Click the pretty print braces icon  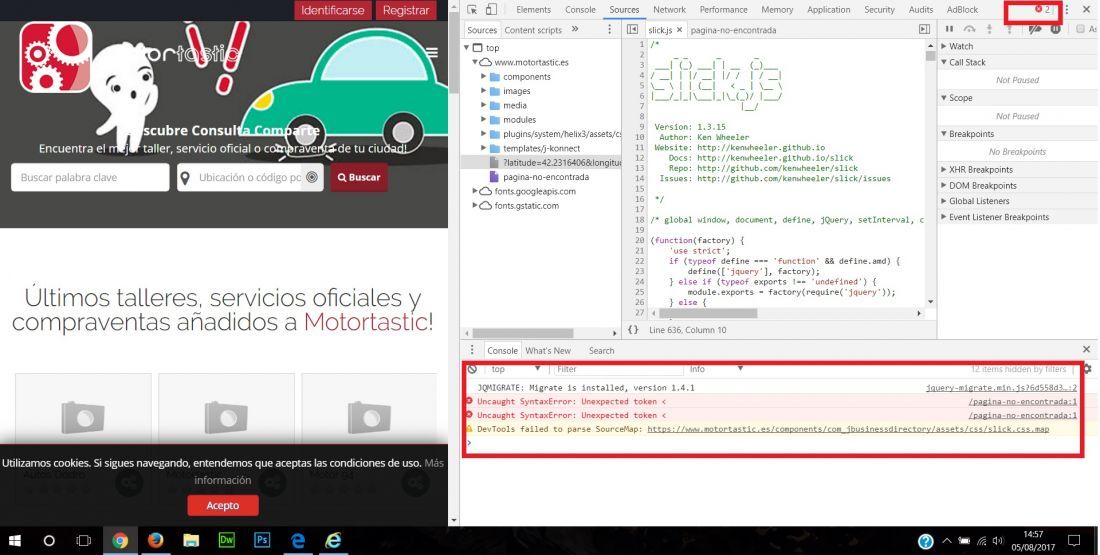tap(633, 330)
